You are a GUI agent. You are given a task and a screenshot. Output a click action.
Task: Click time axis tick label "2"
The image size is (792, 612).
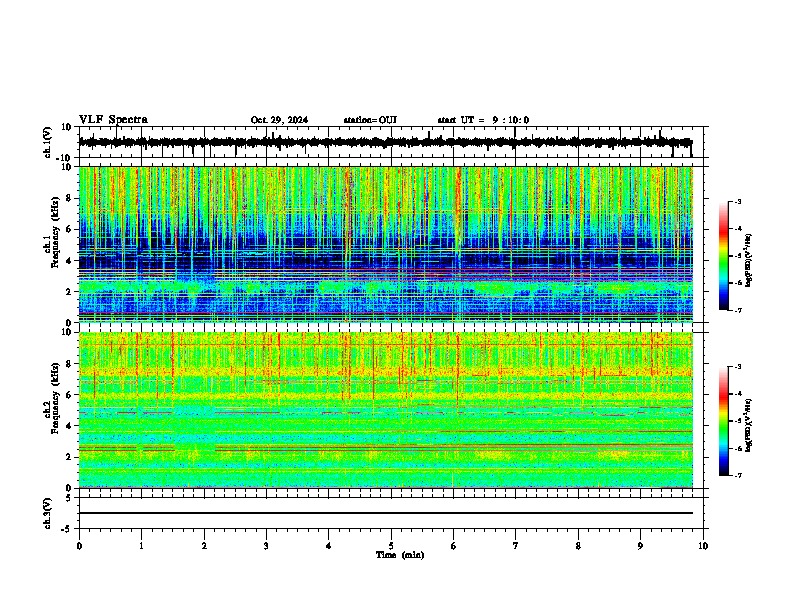point(204,546)
